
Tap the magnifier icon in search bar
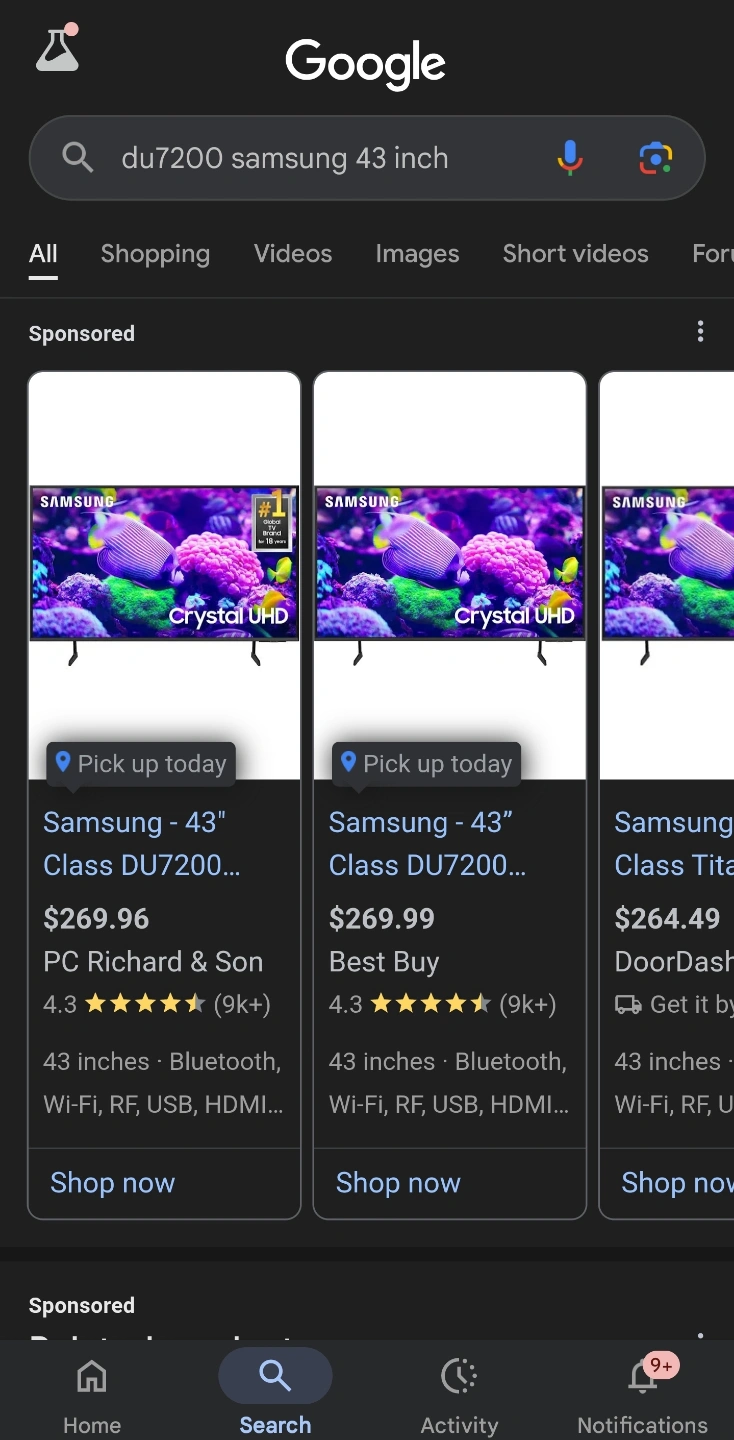77,158
